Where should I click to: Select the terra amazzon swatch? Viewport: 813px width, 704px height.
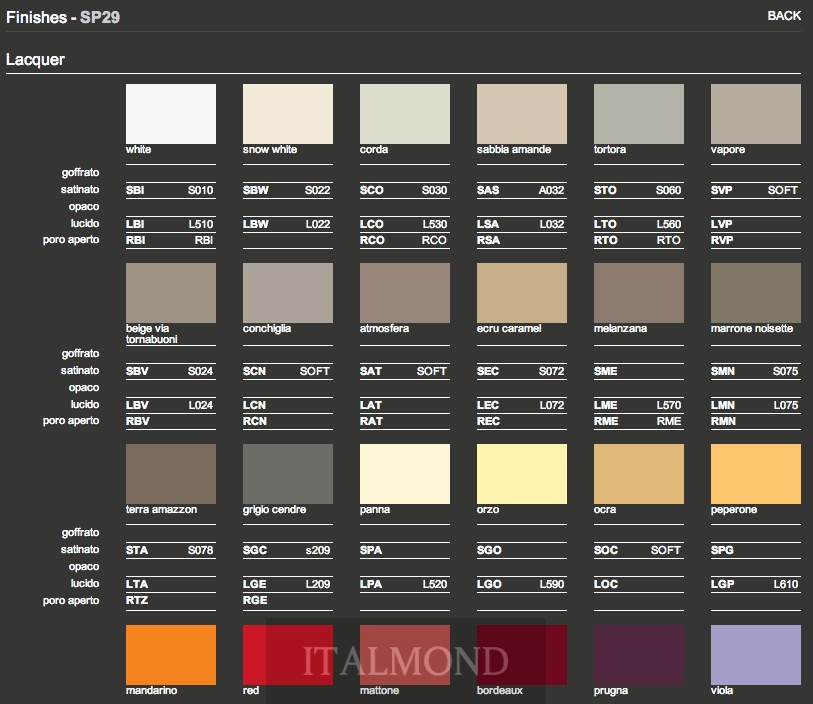171,474
